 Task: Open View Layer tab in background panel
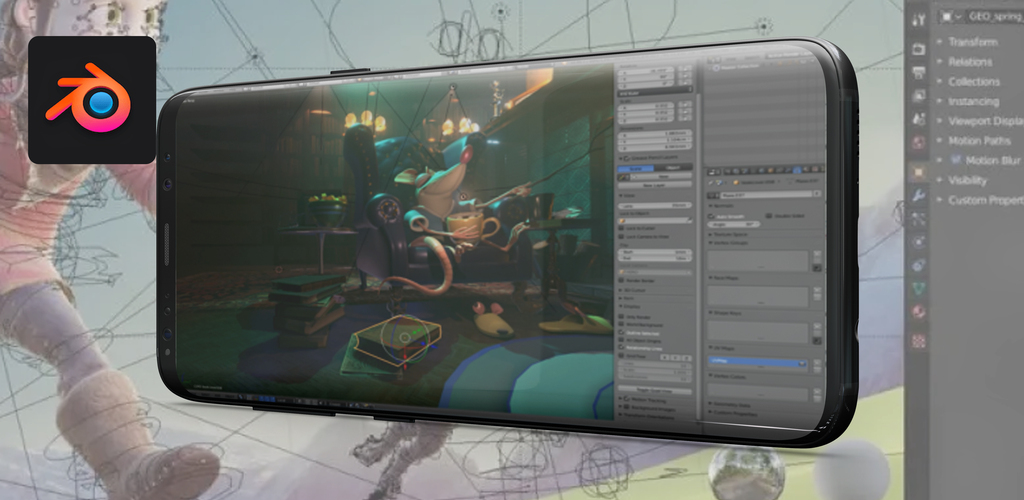918,96
